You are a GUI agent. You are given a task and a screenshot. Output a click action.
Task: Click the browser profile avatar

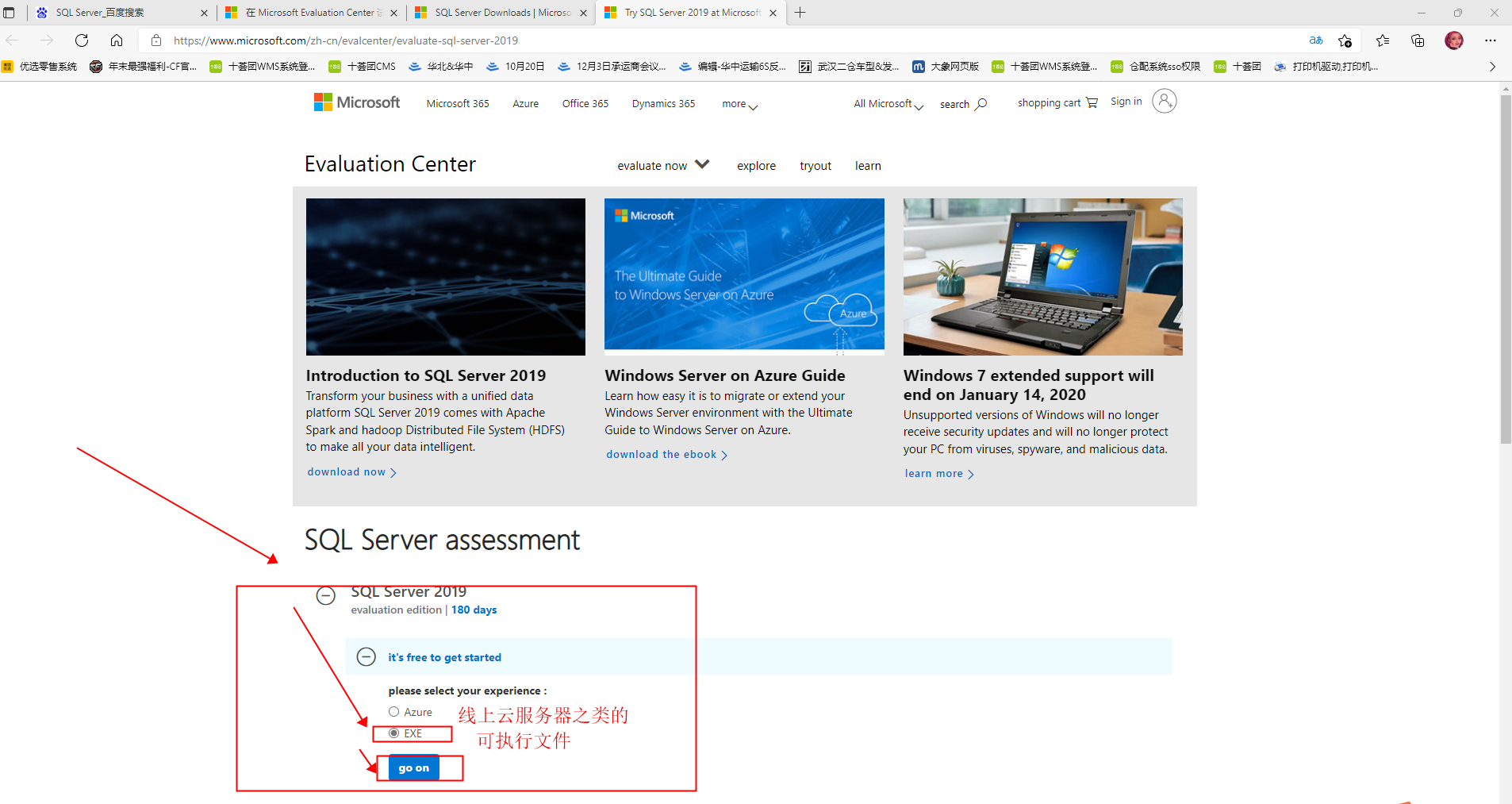(1455, 40)
